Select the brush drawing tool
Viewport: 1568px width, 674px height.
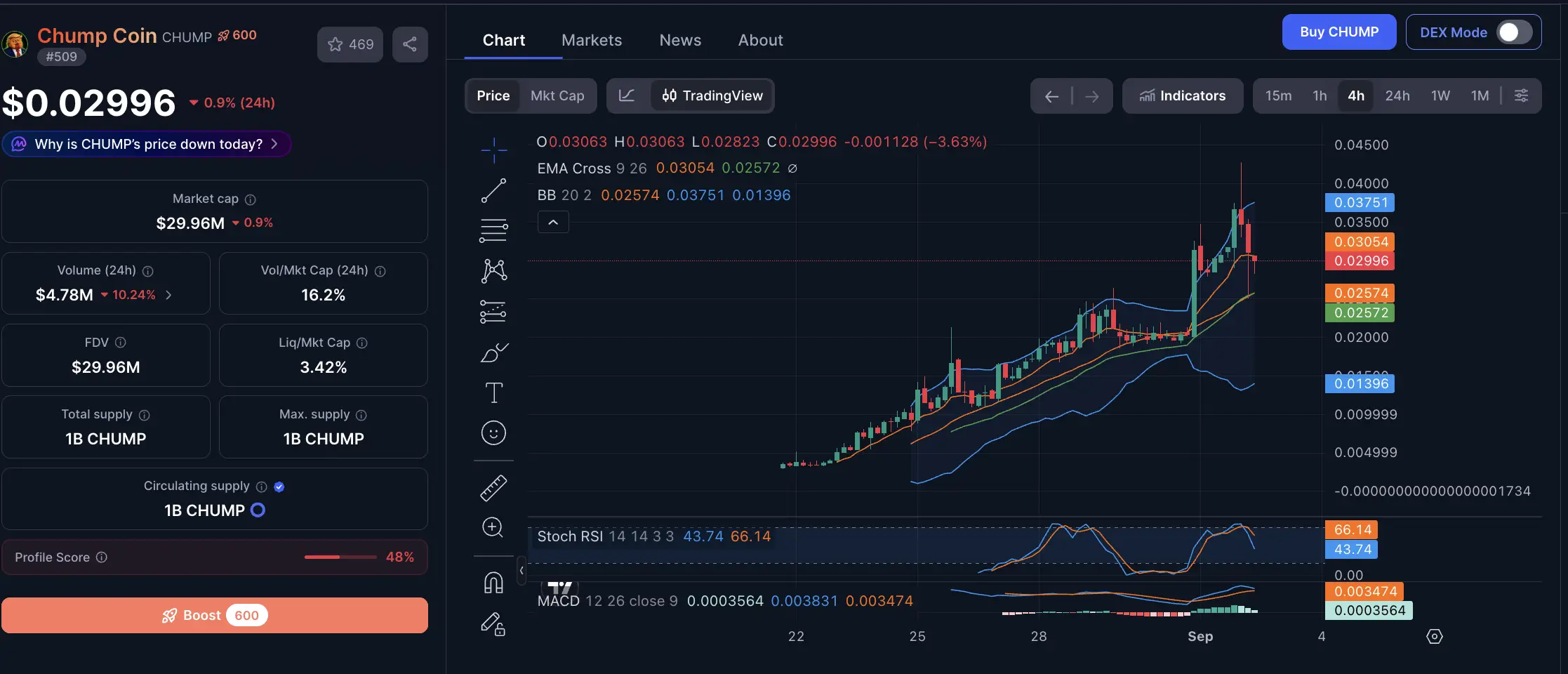coord(493,352)
